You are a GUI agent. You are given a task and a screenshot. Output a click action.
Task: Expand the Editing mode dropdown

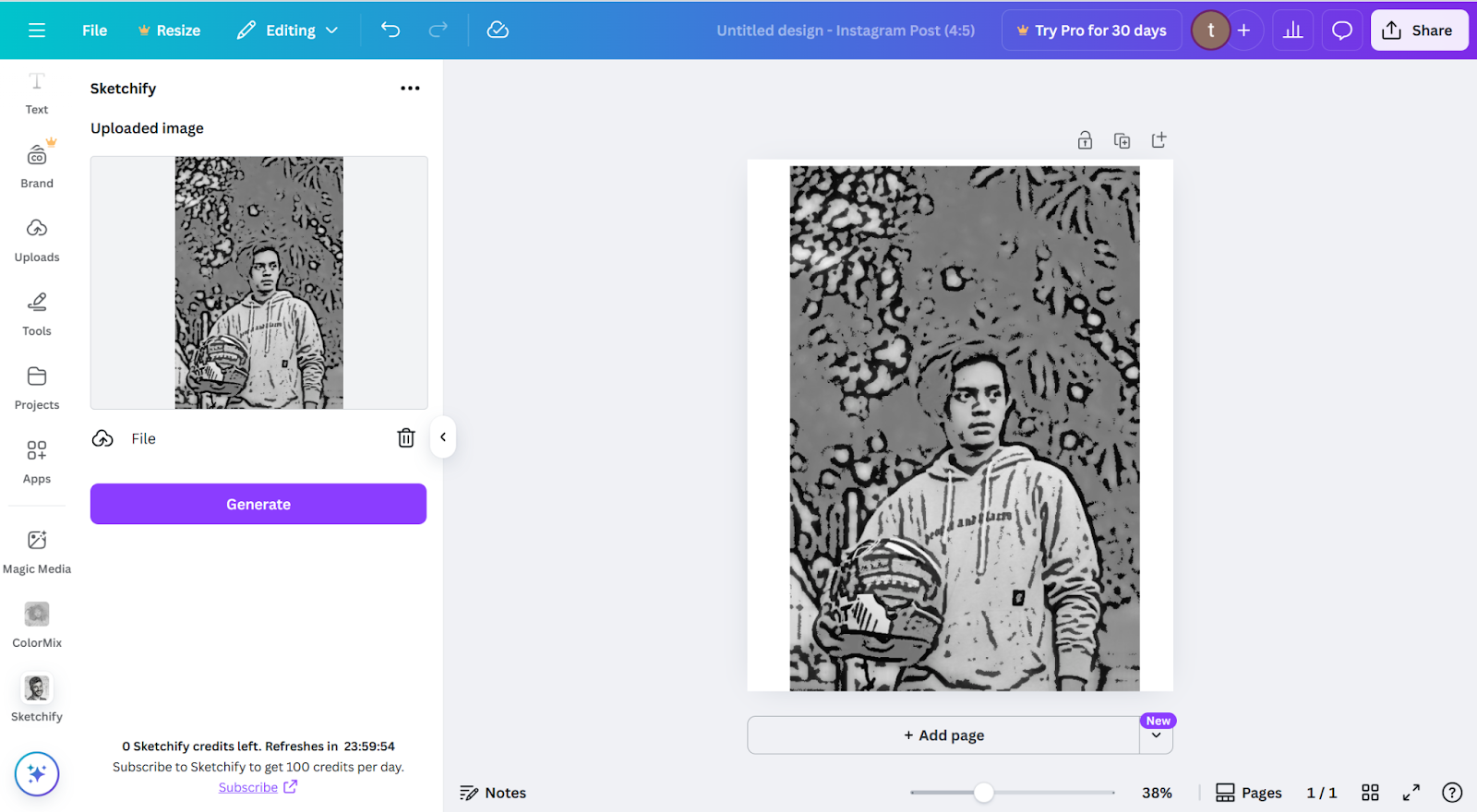pos(288,30)
